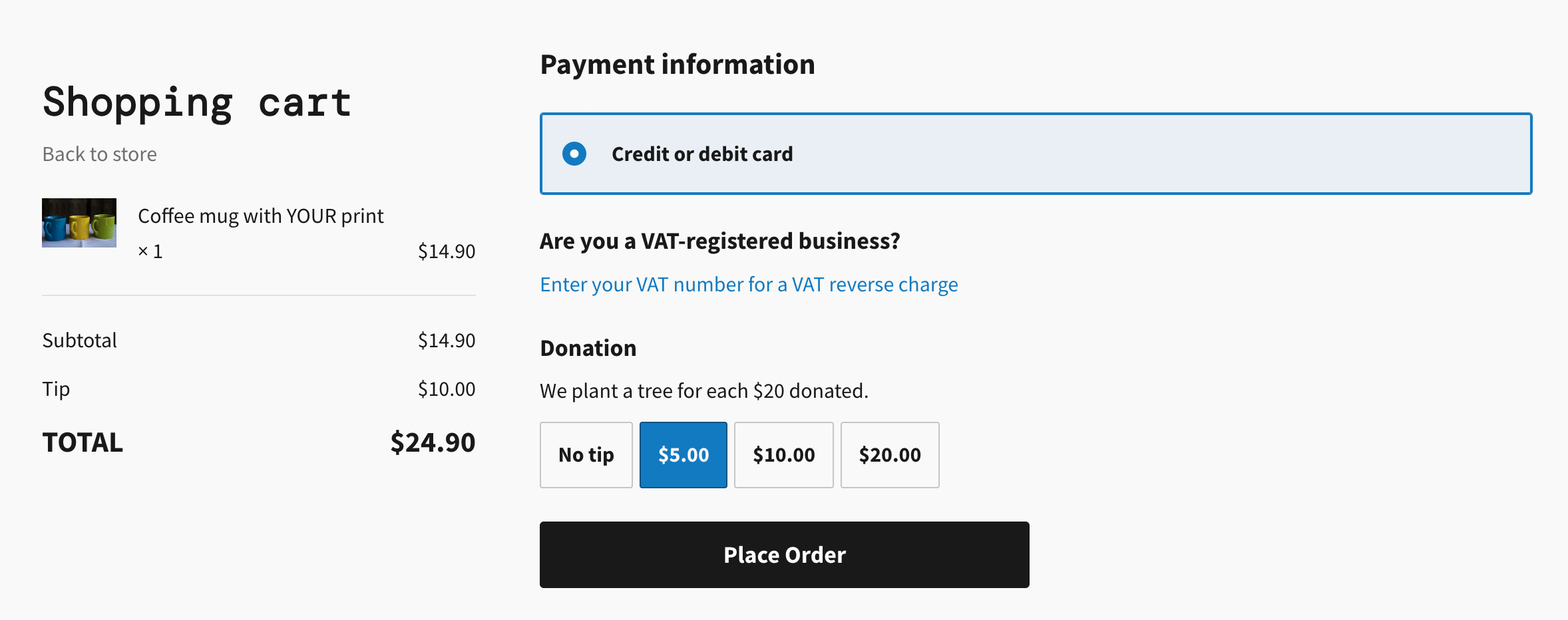The image size is (1568, 620).
Task: Click the Payment information heading
Action: tap(678, 65)
